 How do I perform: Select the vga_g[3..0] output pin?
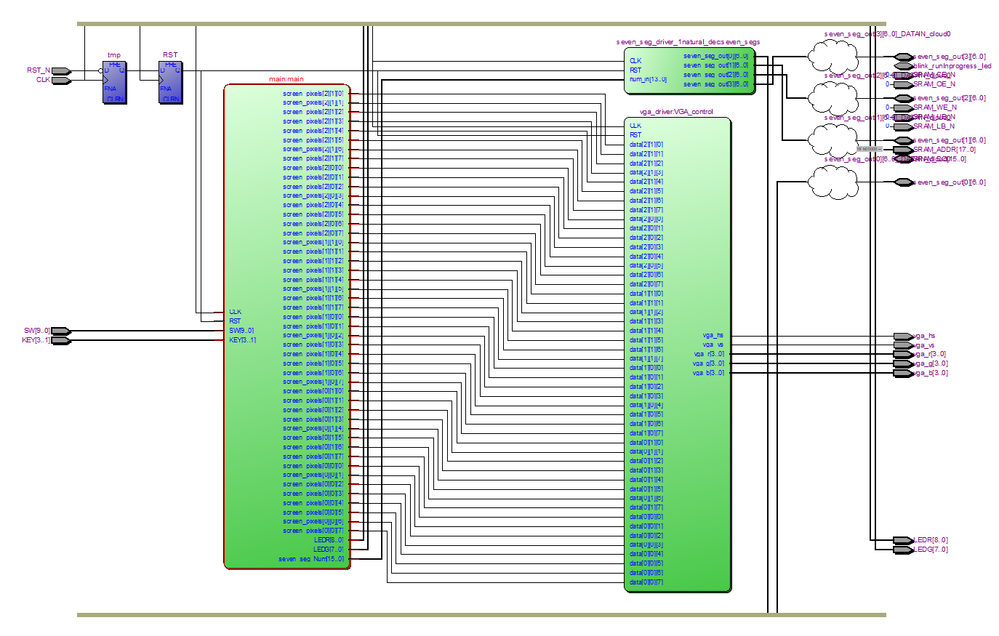(903, 365)
